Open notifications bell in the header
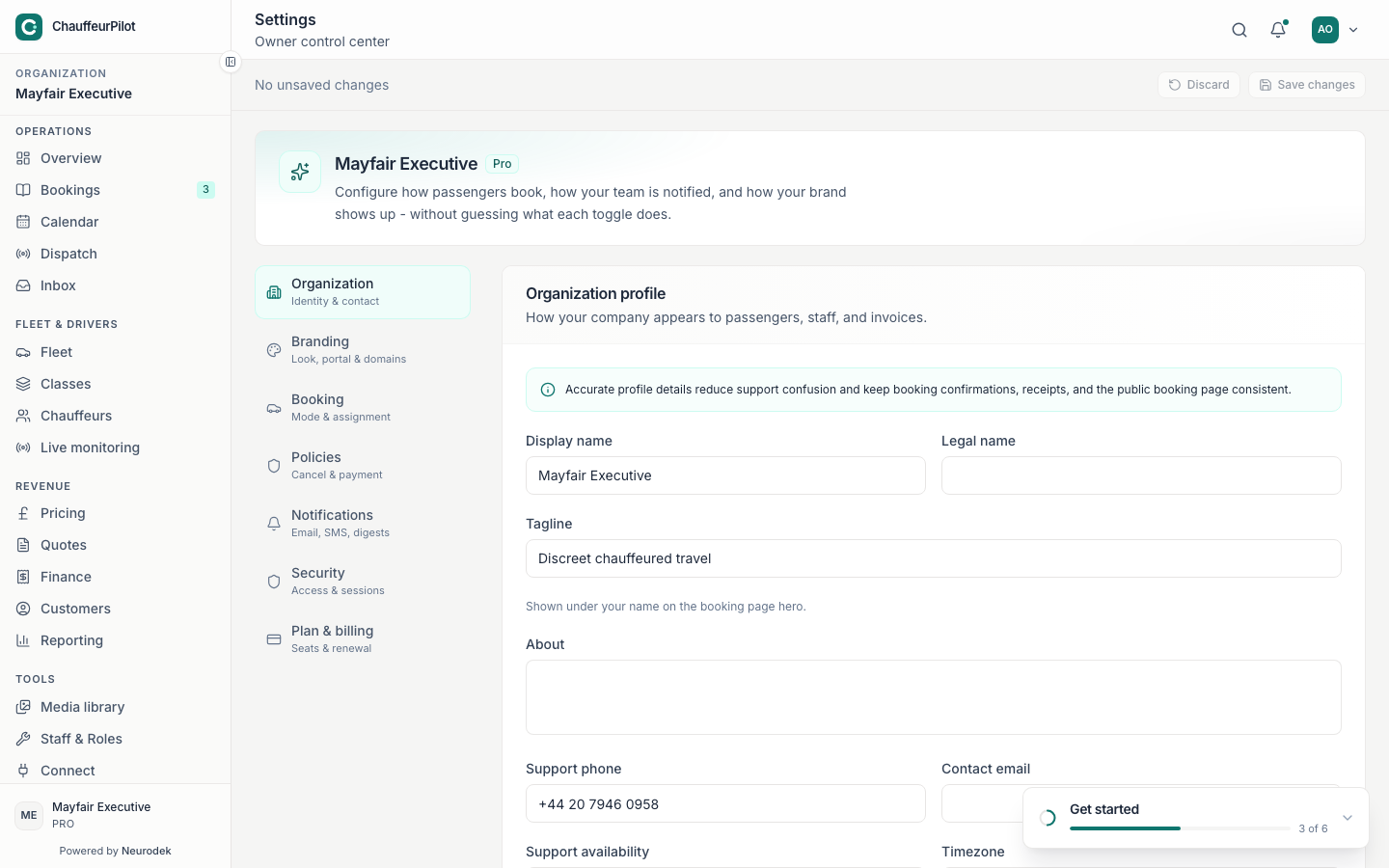The height and width of the screenshot is (868, 1389). coord(1278,30)
